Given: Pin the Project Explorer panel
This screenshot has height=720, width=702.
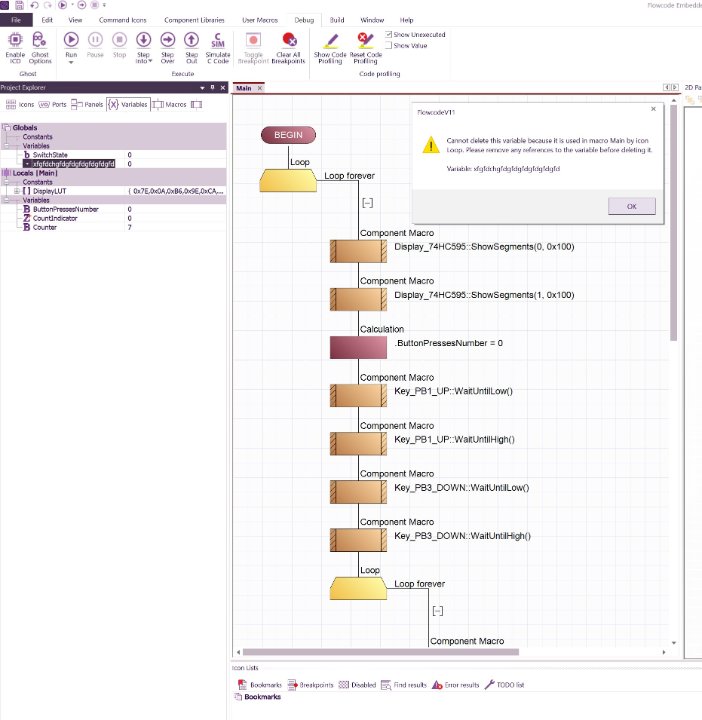Looking at the screenshot, I should click(212, 87).
